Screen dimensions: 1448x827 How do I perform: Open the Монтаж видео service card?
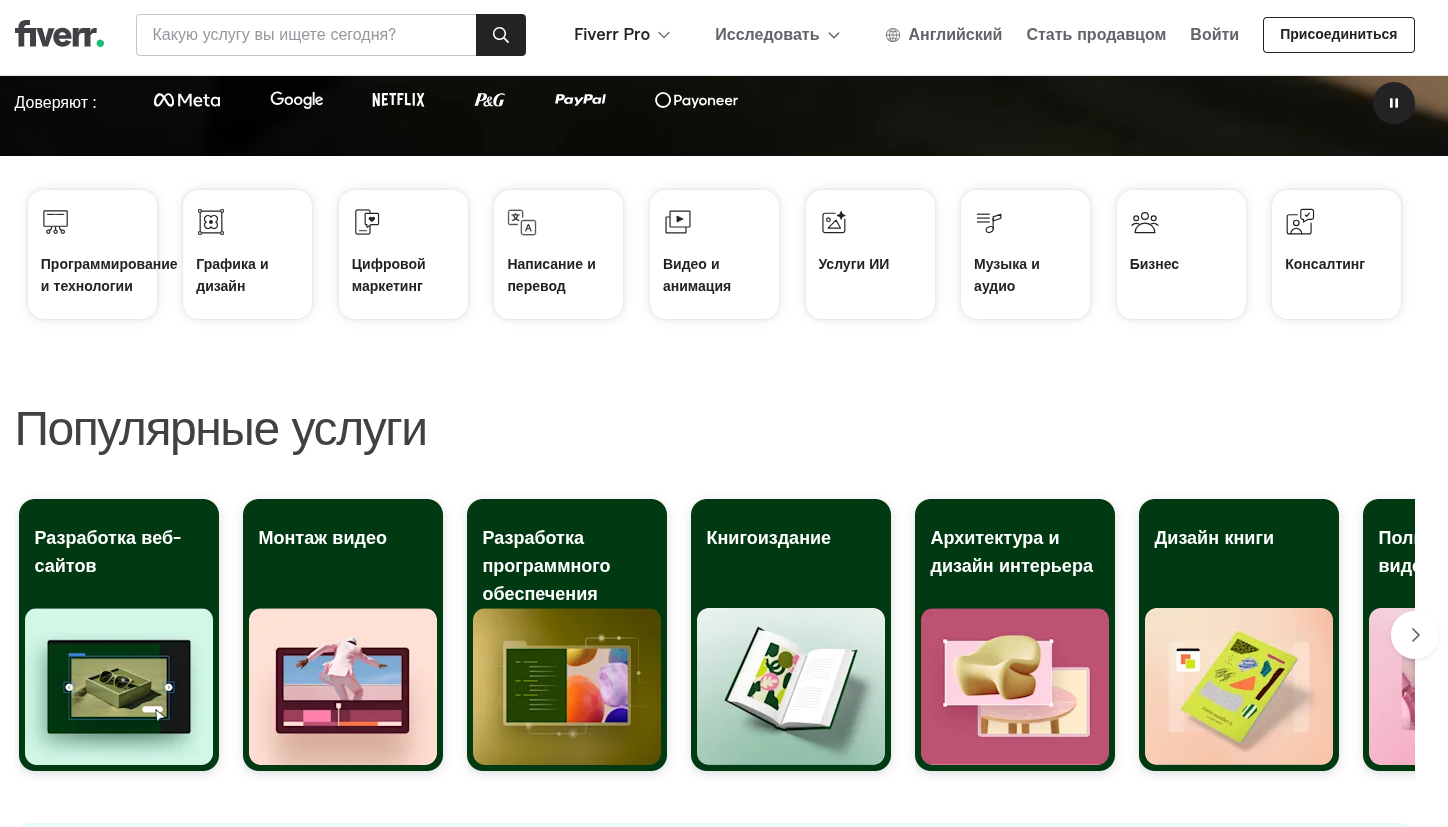tap(343, 634)
